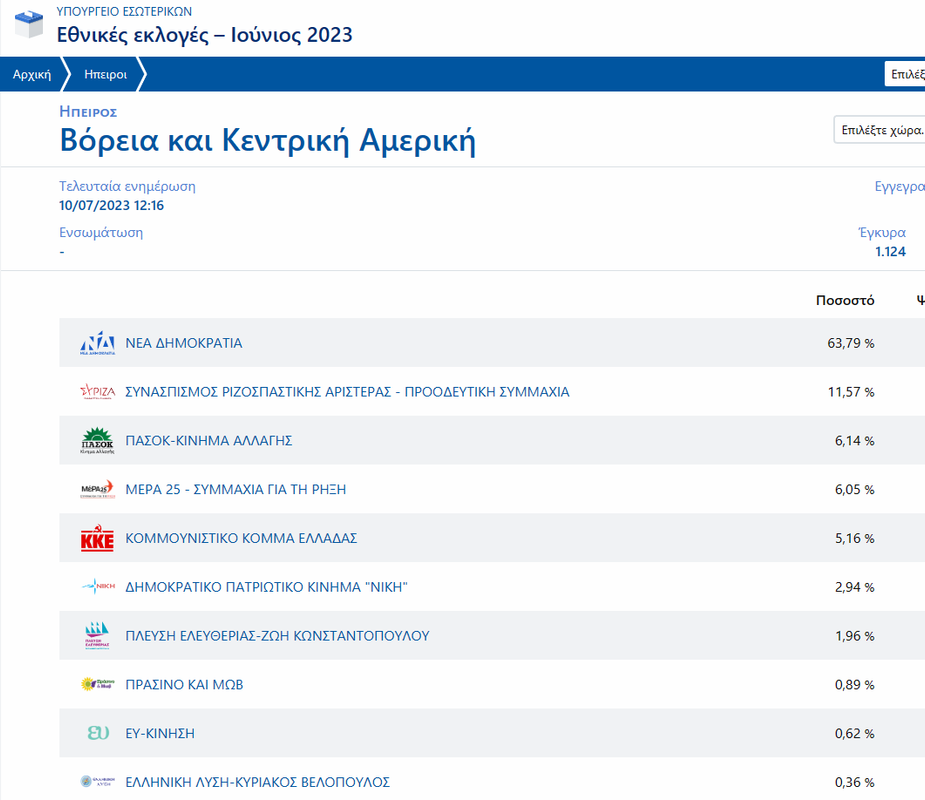Click the Εθνικές εκλογές – Ιούνιος 2023 title
The image size is (925, 800).
click(204, 35)
